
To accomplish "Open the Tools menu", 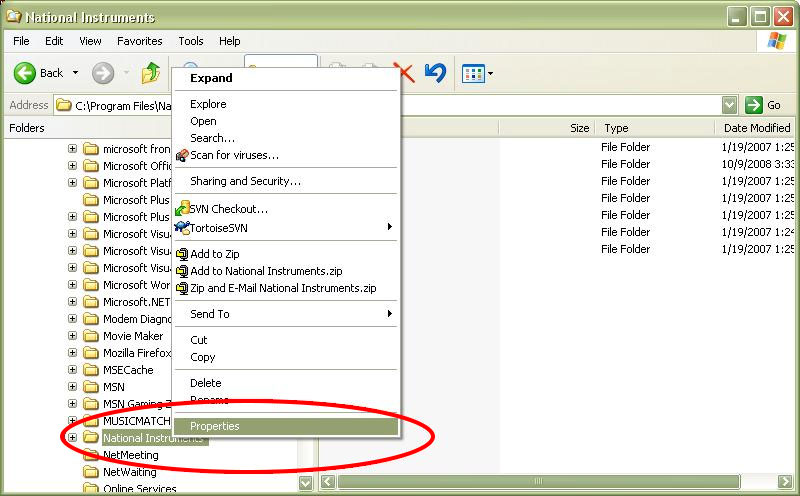I will (191, 41).
